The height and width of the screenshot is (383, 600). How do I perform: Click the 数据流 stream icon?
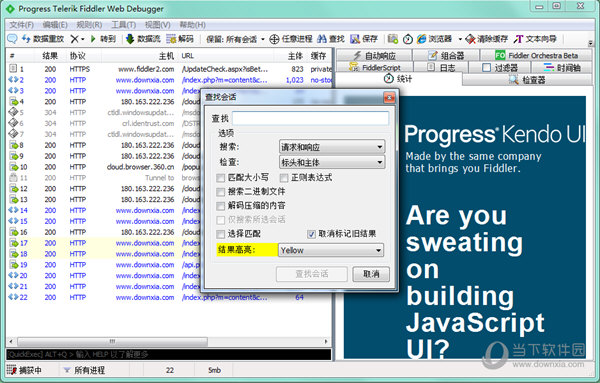coord(130,39)
